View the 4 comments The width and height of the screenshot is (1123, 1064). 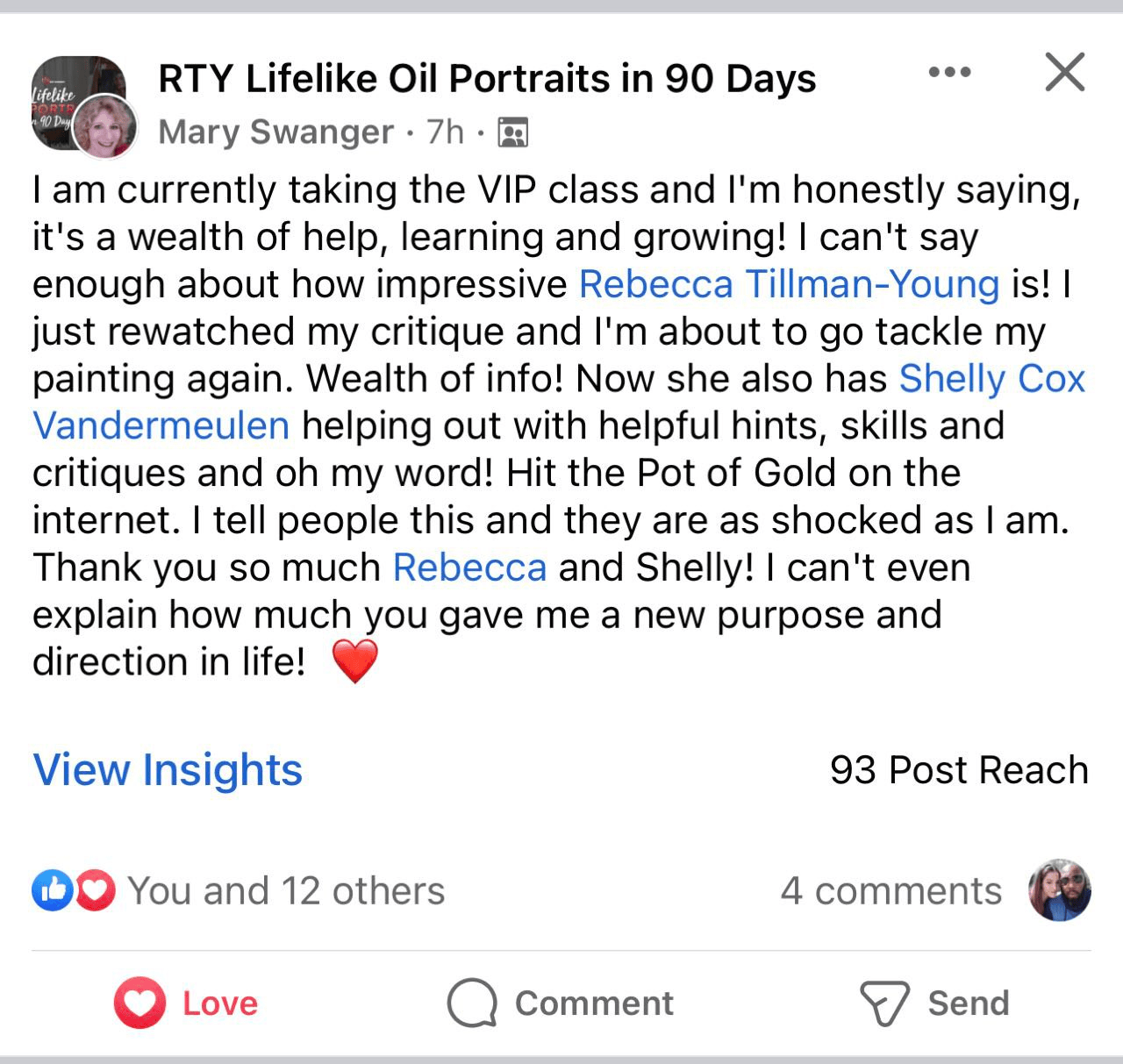[891, 891]
